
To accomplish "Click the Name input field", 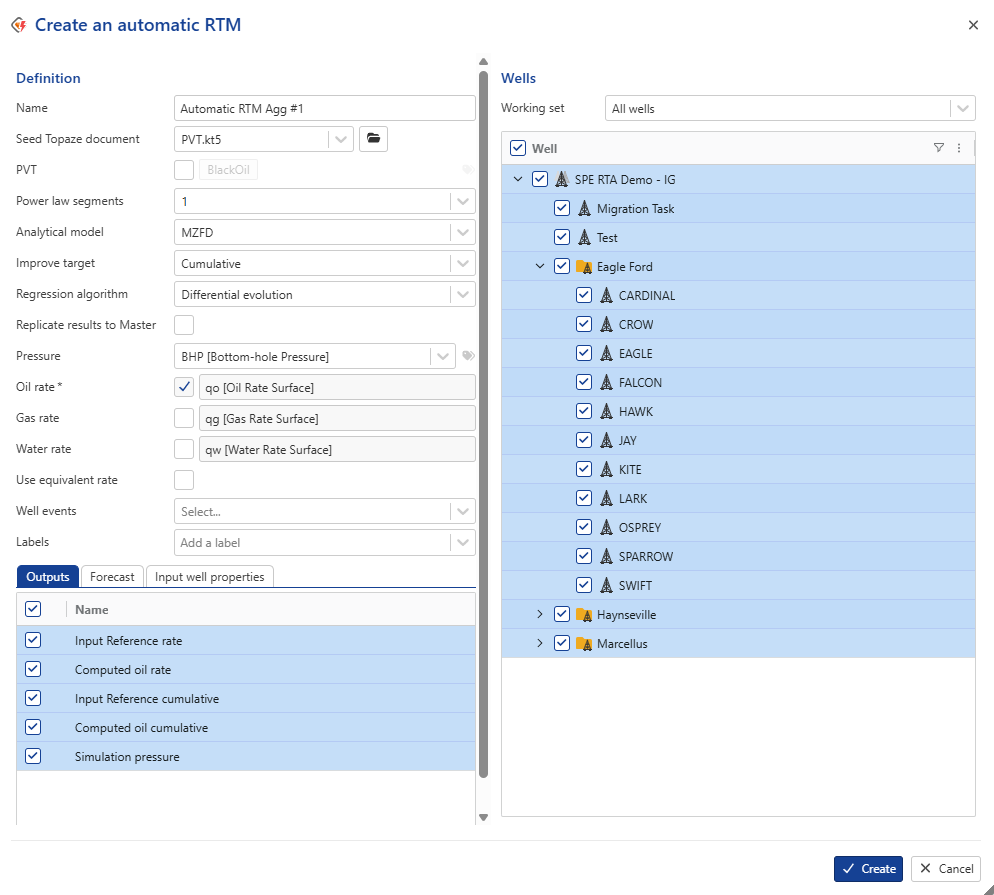I will pos(324,108).
